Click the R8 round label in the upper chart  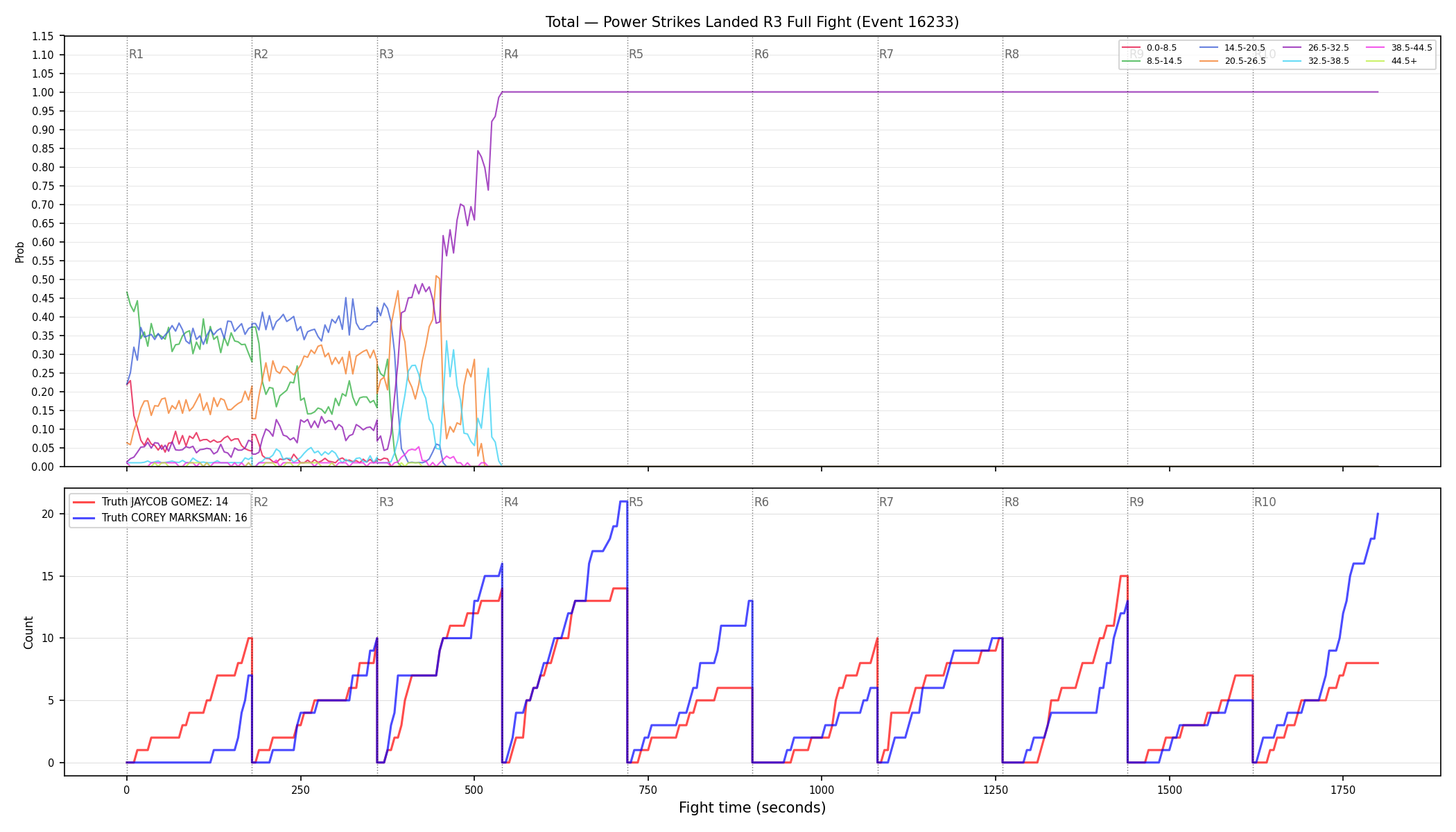[1012, 54]
